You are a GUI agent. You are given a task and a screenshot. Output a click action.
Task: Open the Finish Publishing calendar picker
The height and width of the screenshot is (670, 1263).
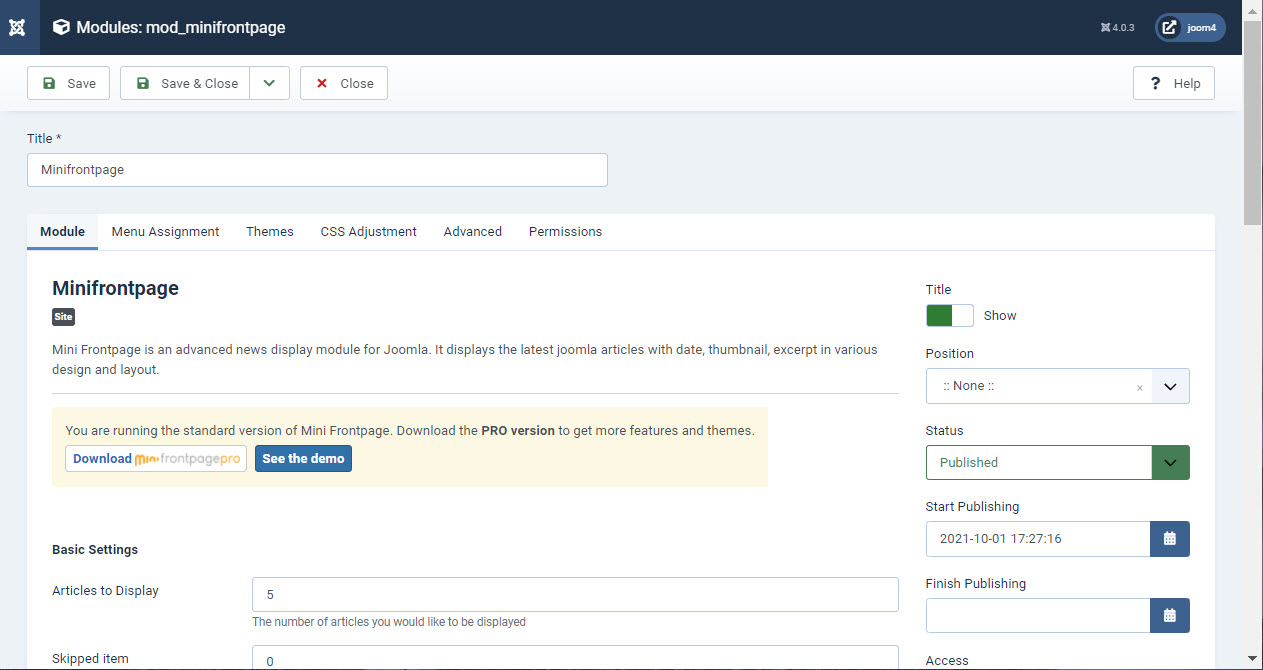[1169, 615]
